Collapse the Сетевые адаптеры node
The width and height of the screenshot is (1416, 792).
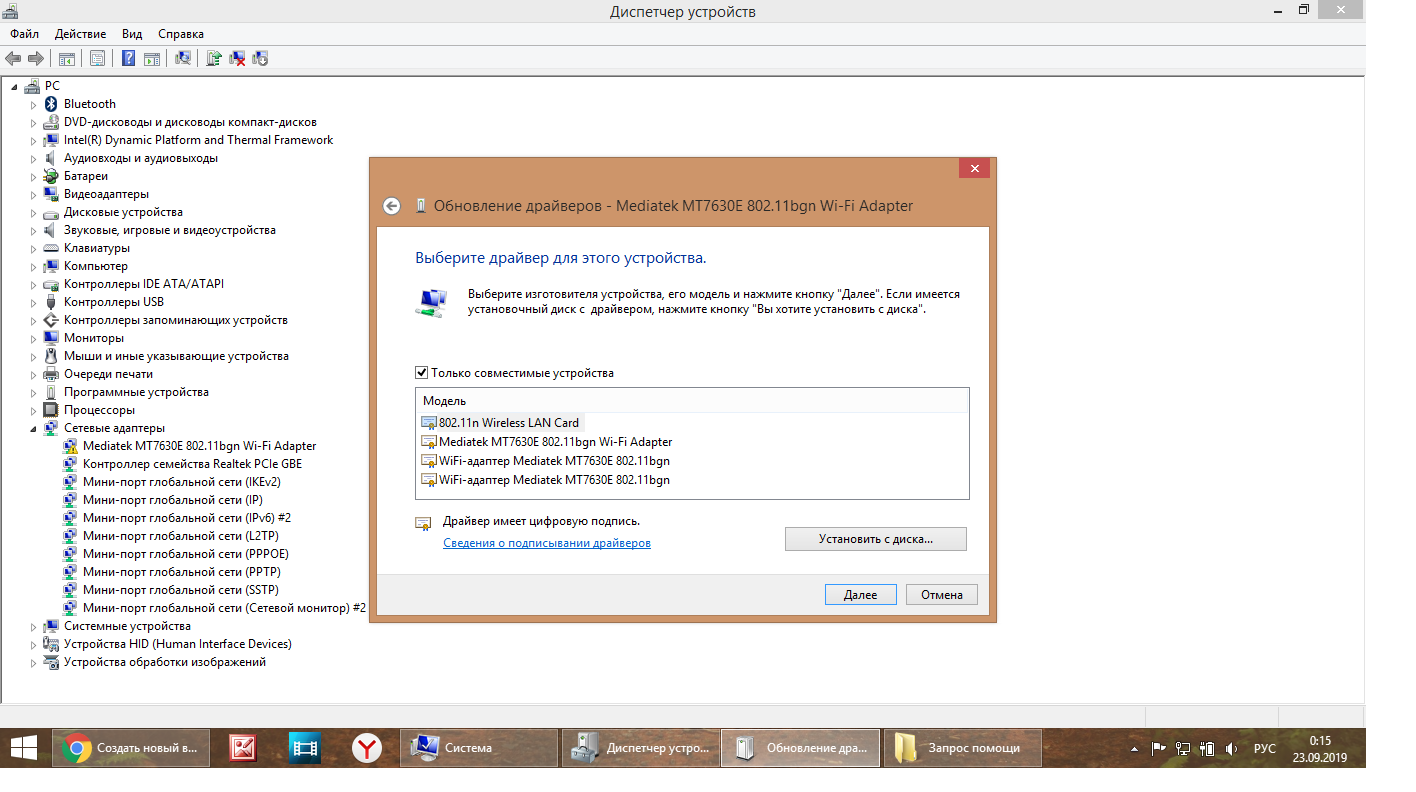pyautogui.click(x=33, y=428)
